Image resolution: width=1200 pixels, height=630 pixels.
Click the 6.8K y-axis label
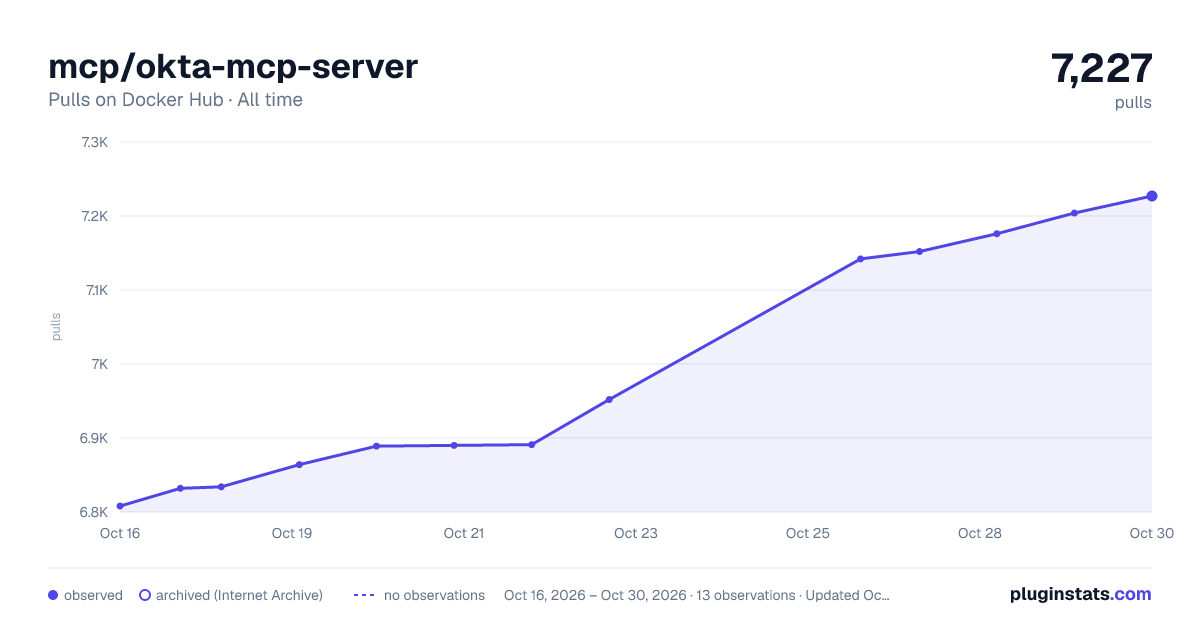(x=94, y=512)
